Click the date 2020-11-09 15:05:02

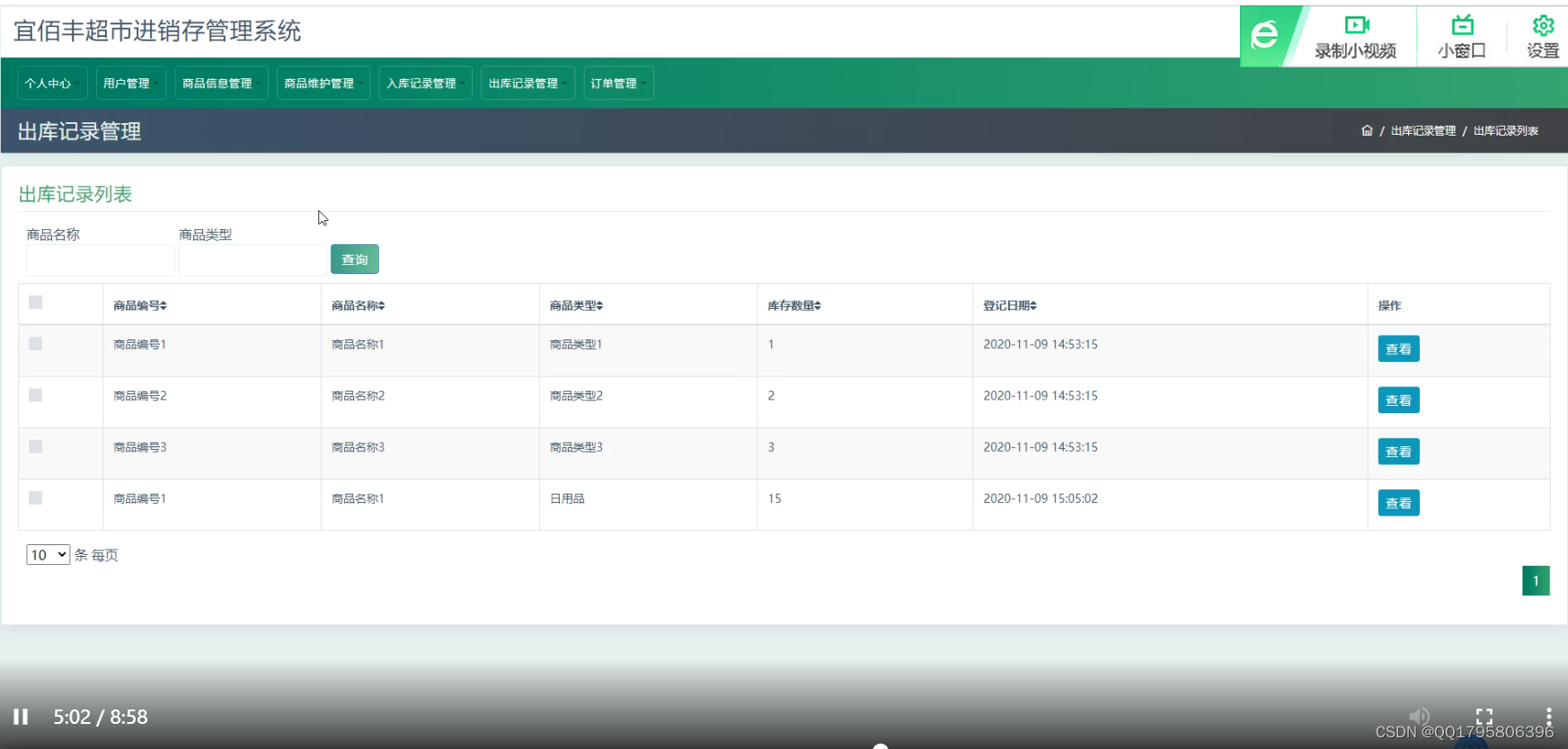(1041, 498)
